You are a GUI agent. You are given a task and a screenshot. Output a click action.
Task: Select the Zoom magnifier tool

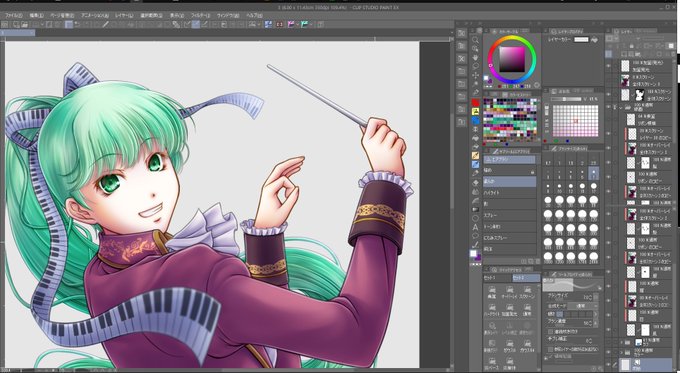[475, 40]
